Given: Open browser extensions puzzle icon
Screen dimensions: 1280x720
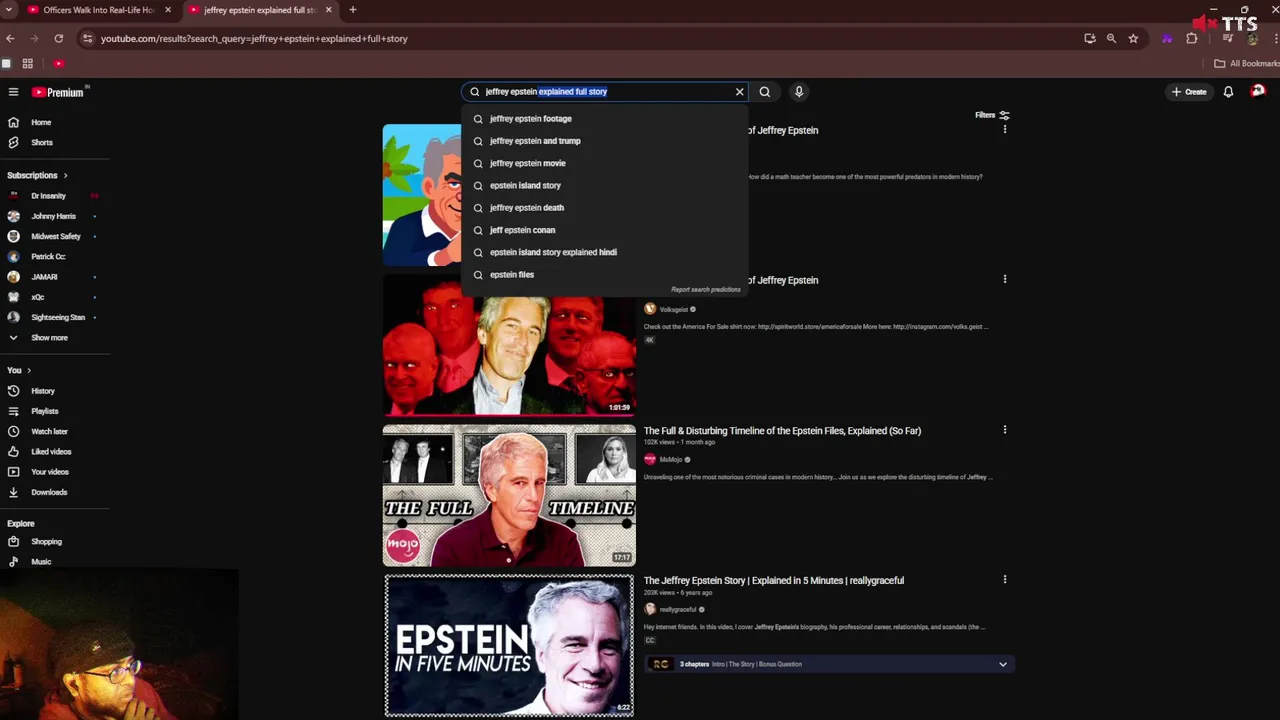Looking at the screenshot, I should click(x=1191, y=39).
